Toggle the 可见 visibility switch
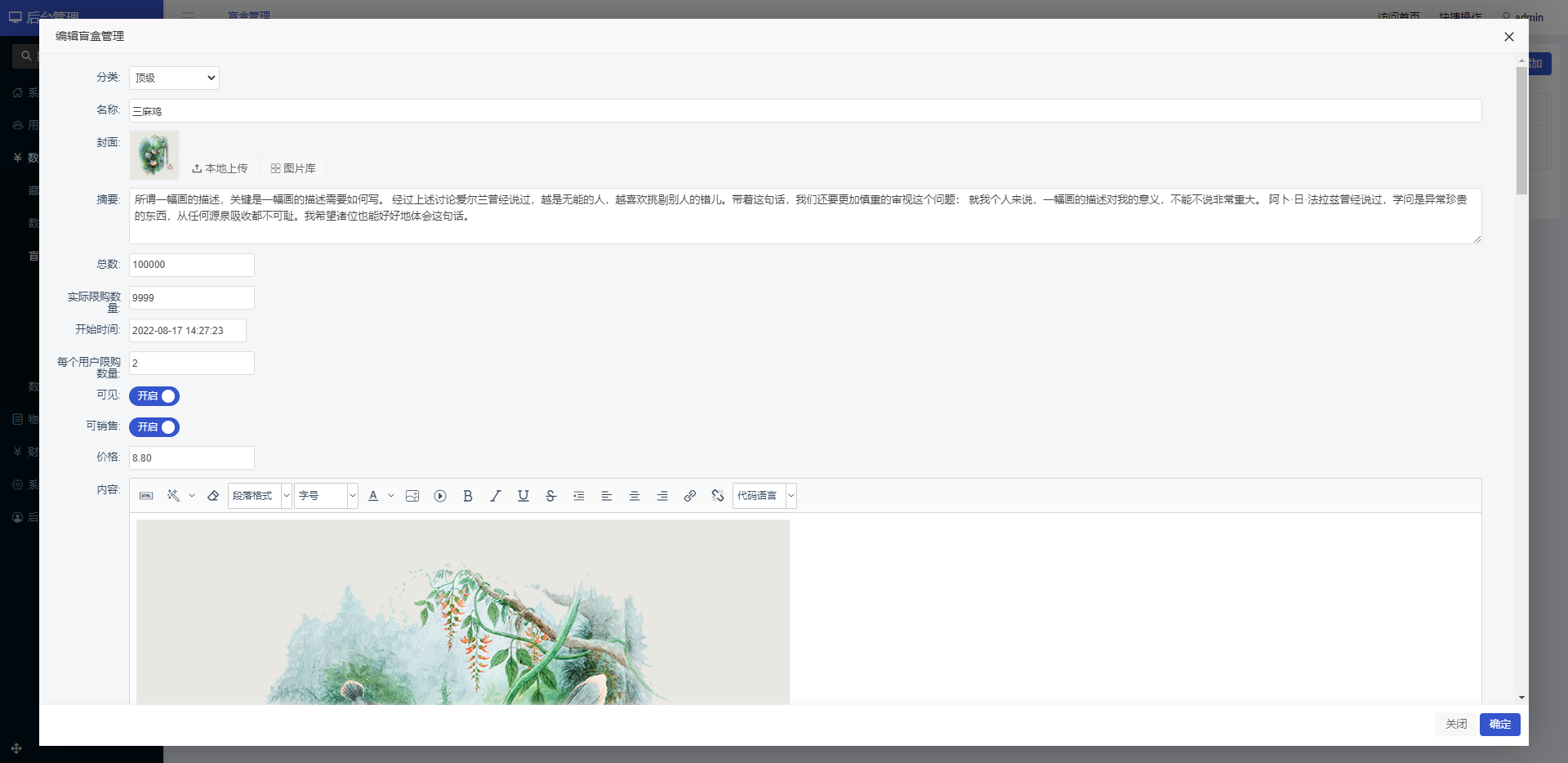 154,396
